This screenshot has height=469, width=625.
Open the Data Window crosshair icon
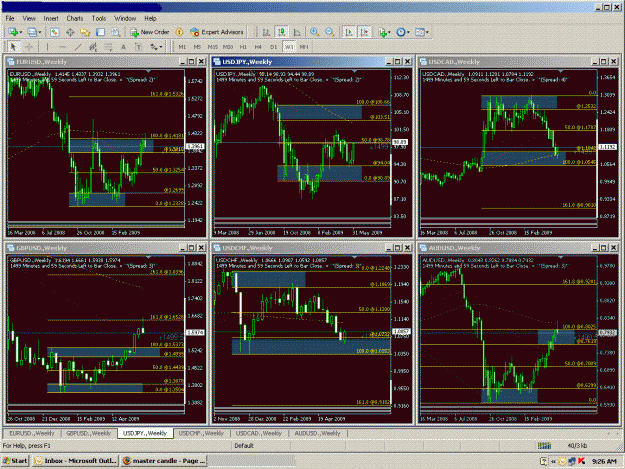coord(70,32)
